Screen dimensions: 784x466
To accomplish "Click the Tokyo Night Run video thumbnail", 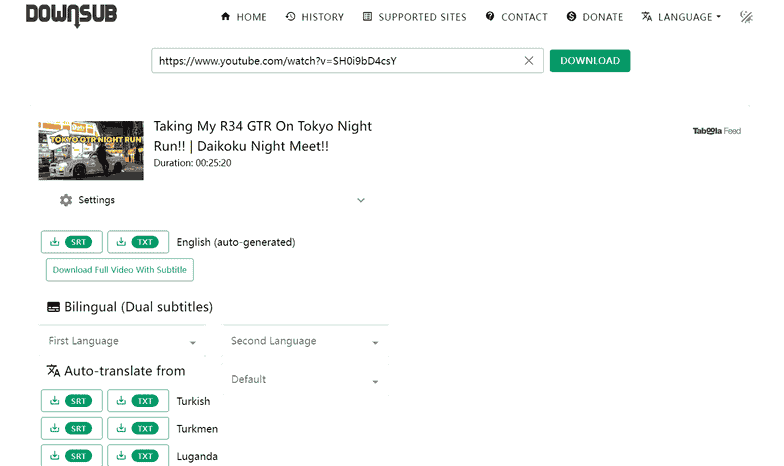I will 91,151.
